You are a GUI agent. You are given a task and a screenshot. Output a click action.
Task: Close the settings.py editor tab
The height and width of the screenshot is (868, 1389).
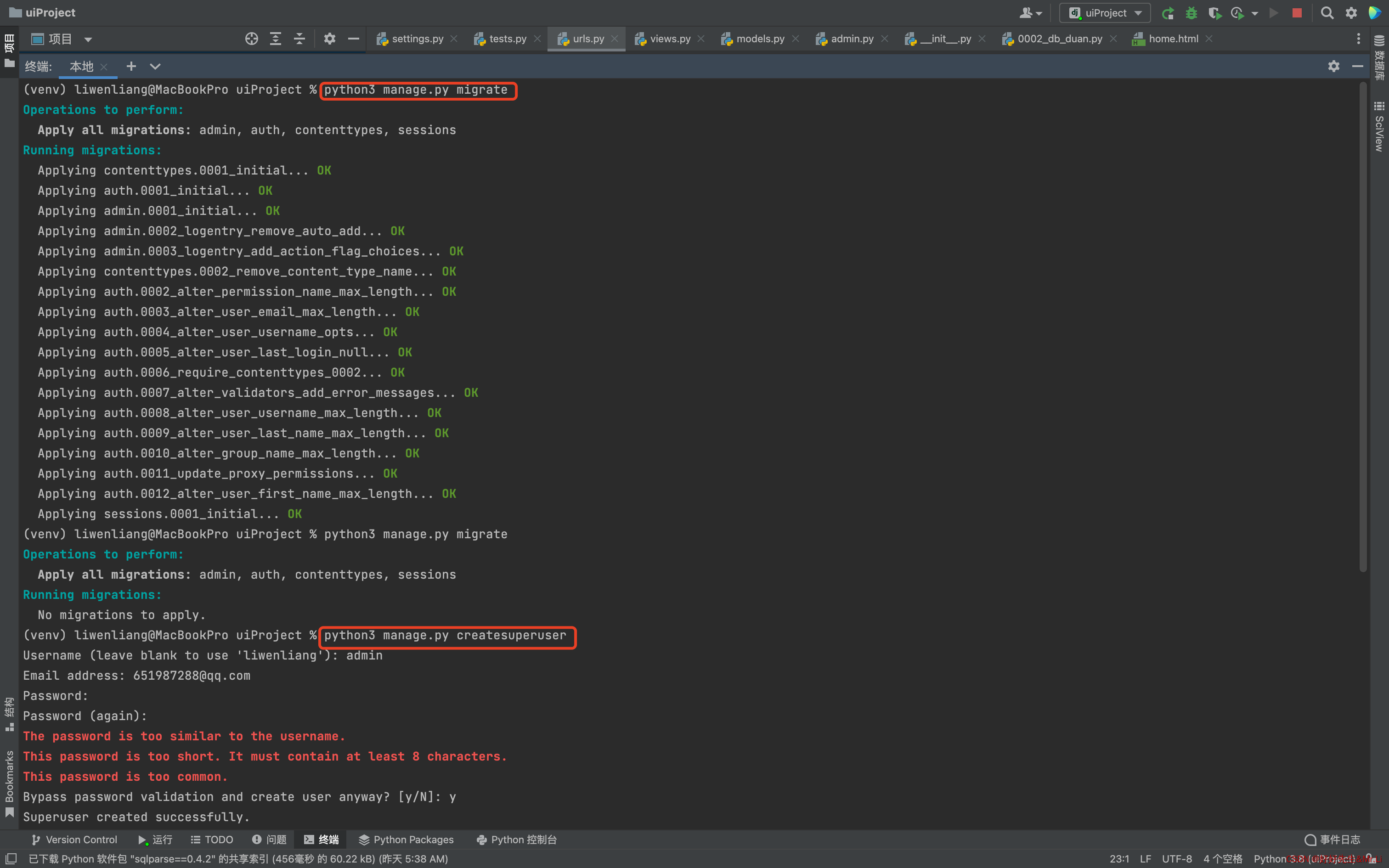454,39
